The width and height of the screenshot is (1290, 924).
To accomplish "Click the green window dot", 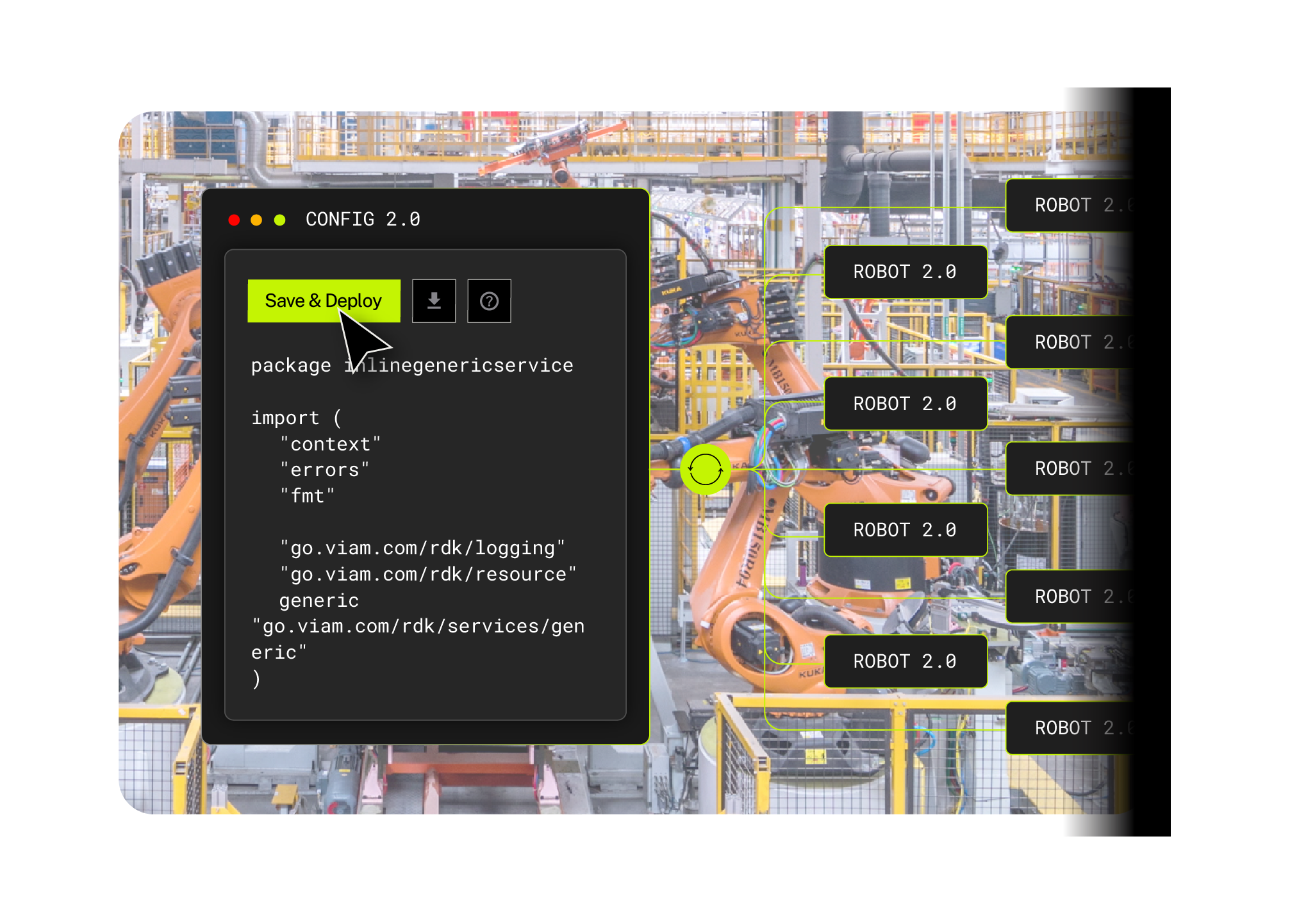I will tap(279, 220).
